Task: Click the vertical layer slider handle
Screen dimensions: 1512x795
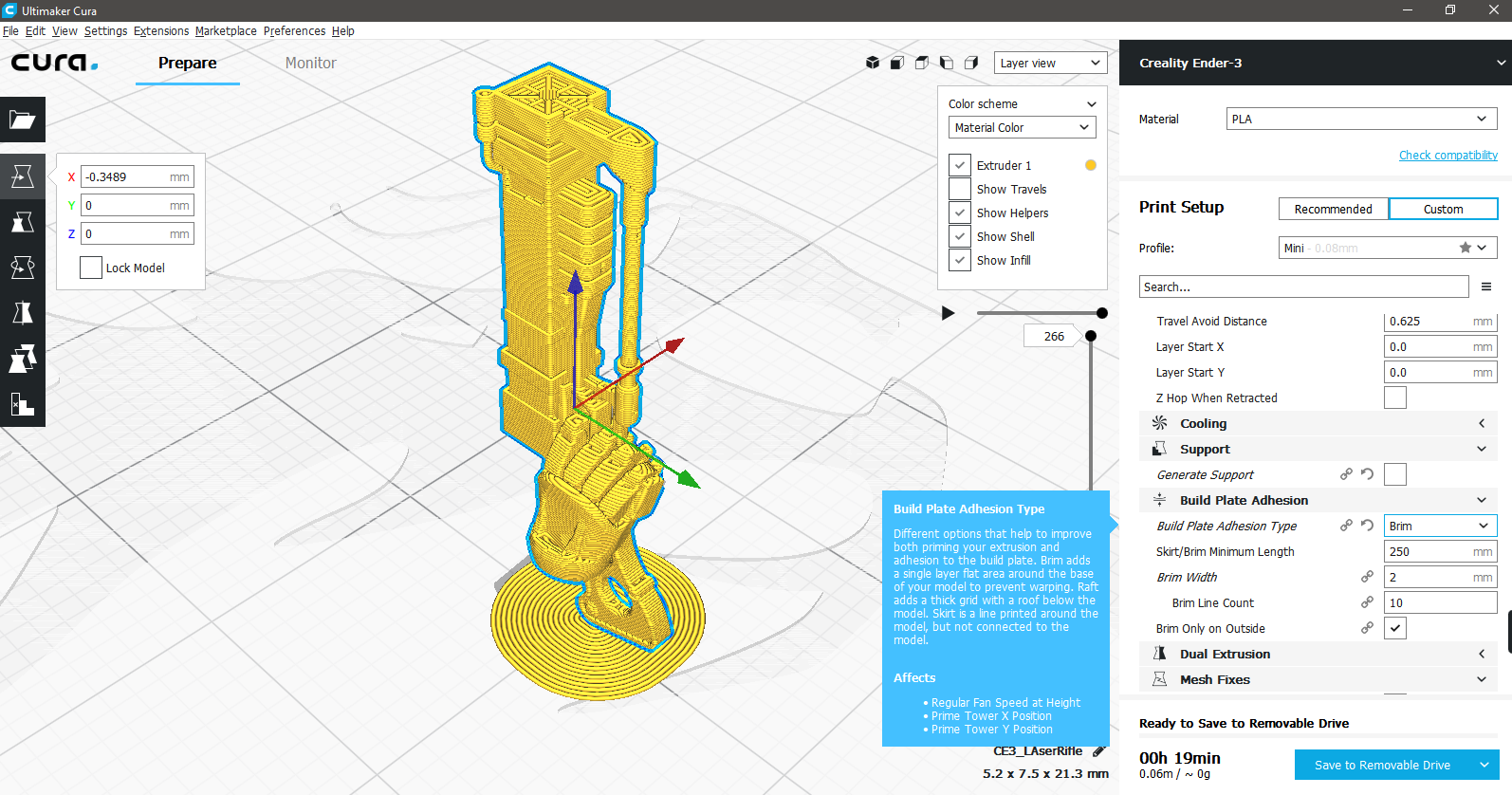Action: (1091, 336)
